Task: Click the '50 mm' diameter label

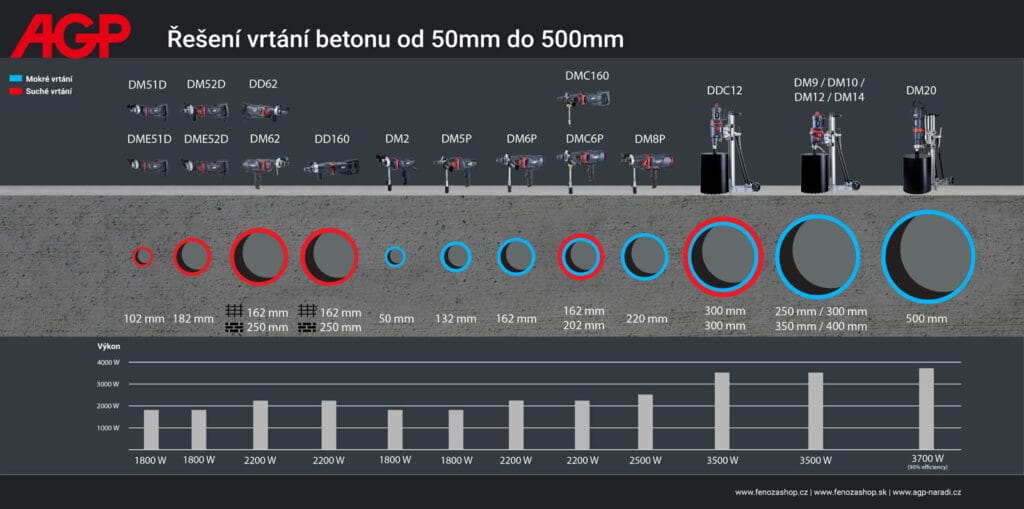Action: (x=396, y=319)
